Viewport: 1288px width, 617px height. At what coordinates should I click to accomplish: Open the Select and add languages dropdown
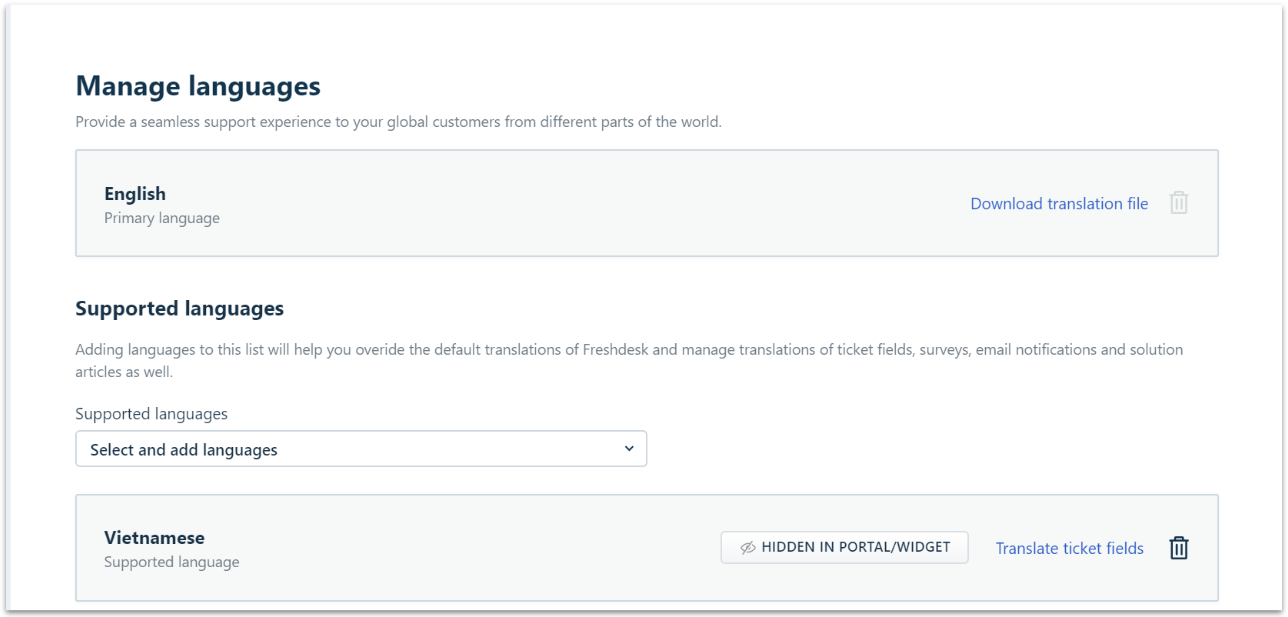[361, 448]
